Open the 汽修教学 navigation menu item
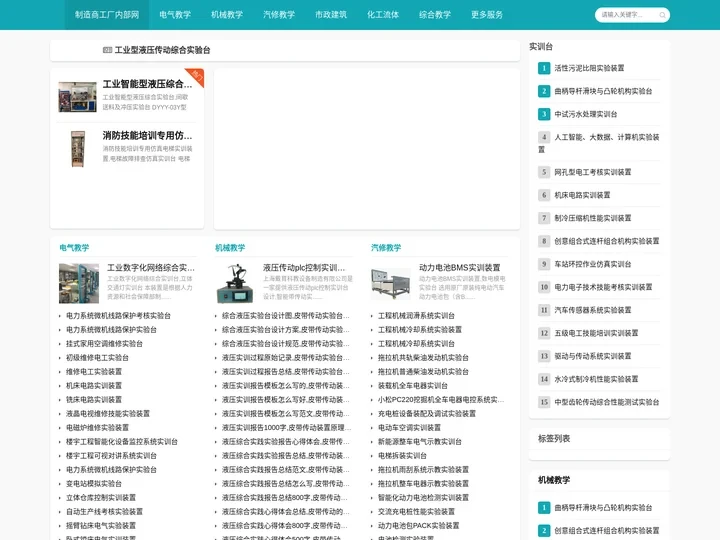The image size is (720, 540). pos(279,15)
